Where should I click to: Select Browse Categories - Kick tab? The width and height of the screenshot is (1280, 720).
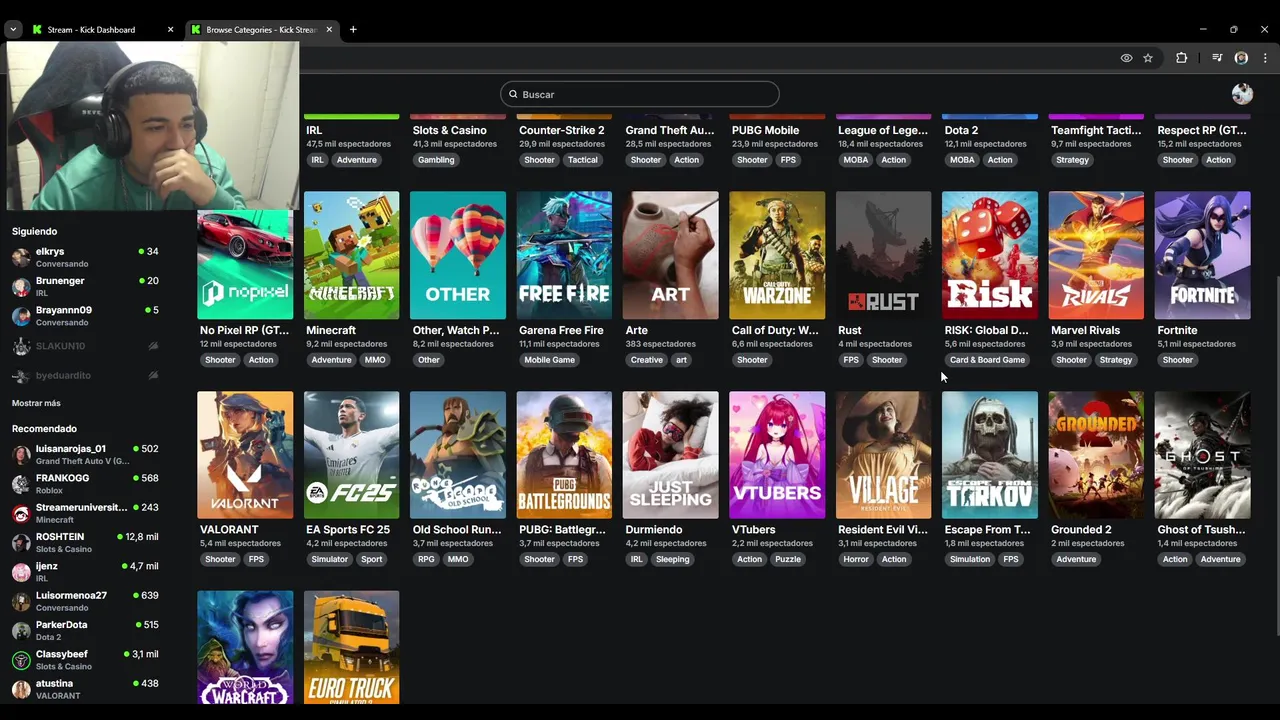262,29
